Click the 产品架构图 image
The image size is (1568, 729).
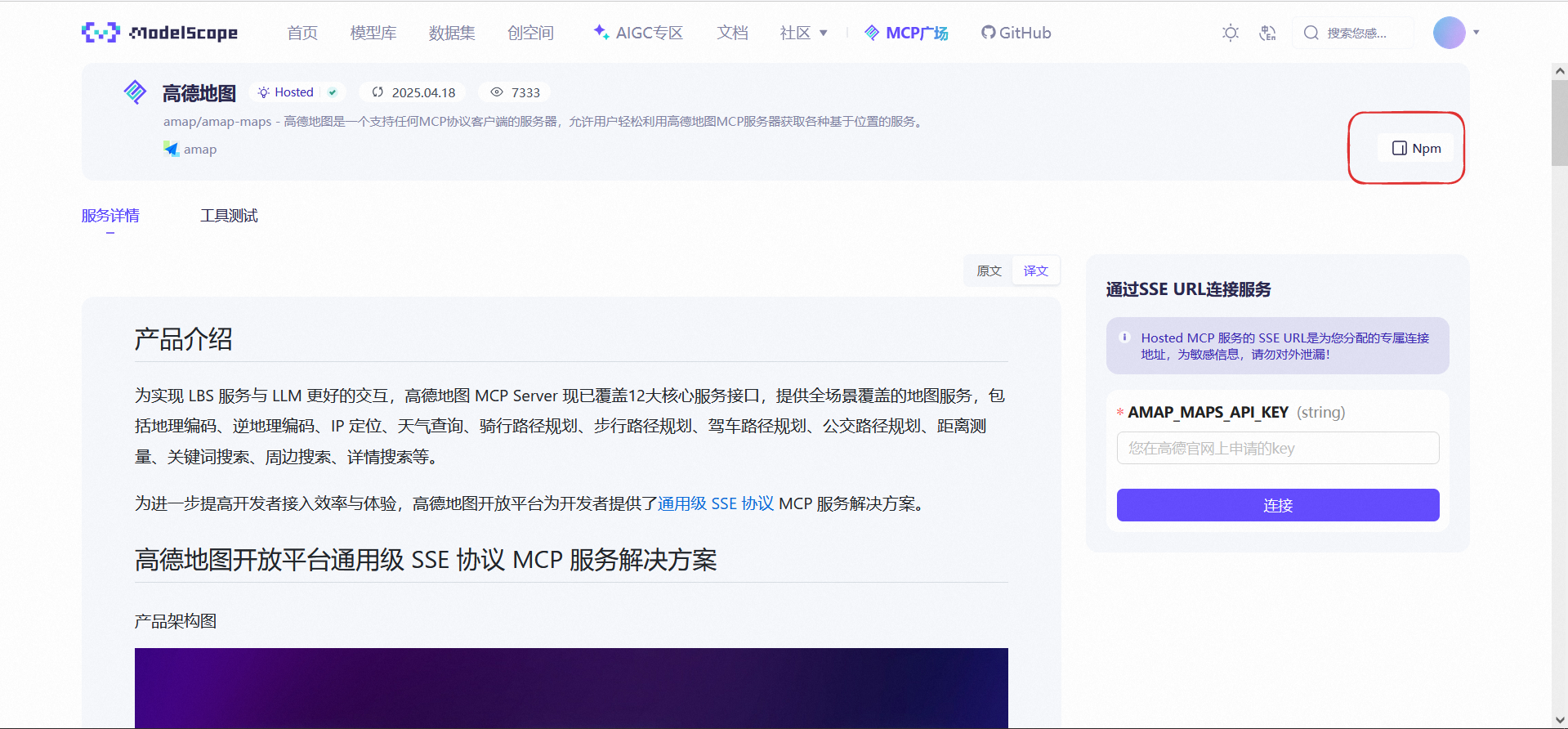pyautogui.click(x=571, y=687)
